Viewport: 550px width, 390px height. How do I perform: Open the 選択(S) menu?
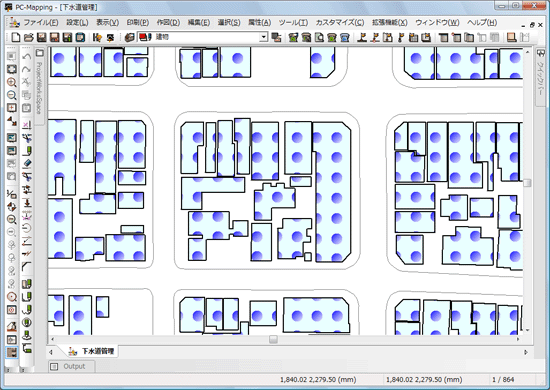click(x=229, y=22)
